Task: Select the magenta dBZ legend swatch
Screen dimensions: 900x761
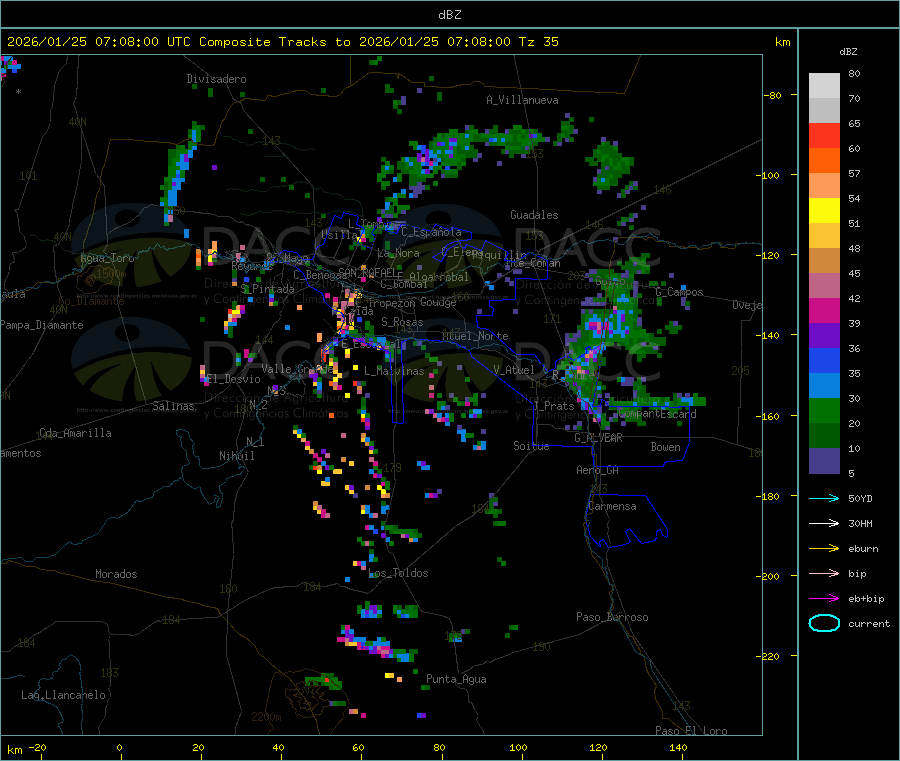Action: pyautogui.click(x=824, y=310)
